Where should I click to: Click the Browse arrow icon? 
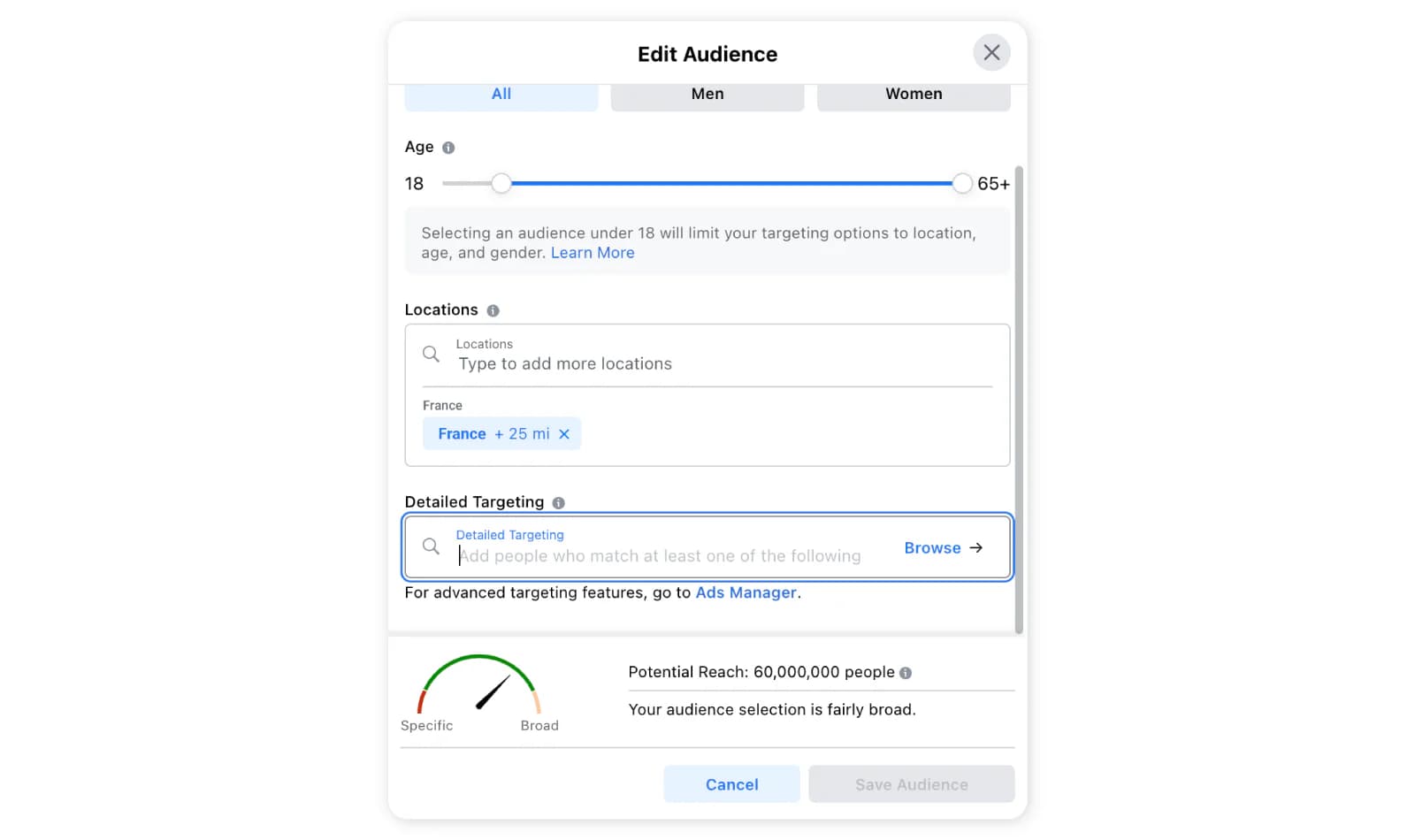pos(976,548)
